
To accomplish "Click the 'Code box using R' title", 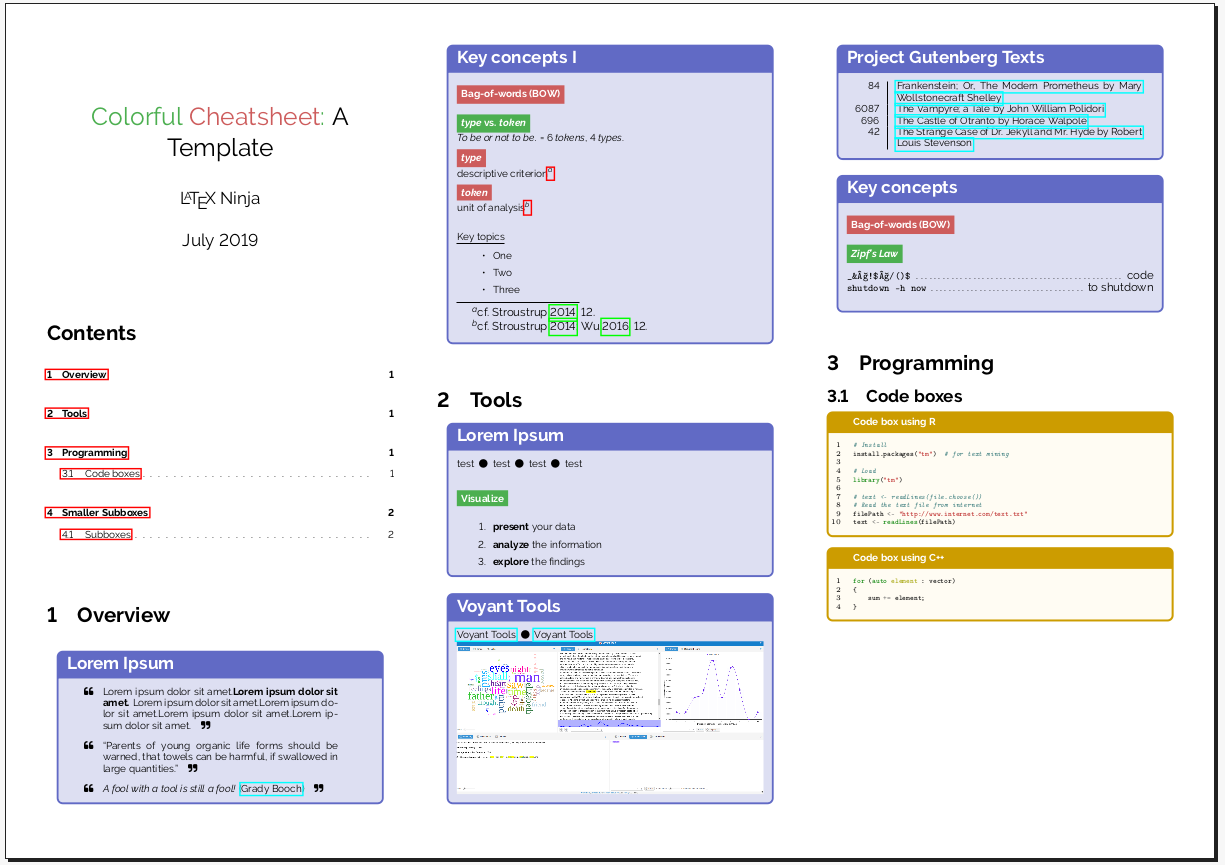I will click(x=894, y=422).
